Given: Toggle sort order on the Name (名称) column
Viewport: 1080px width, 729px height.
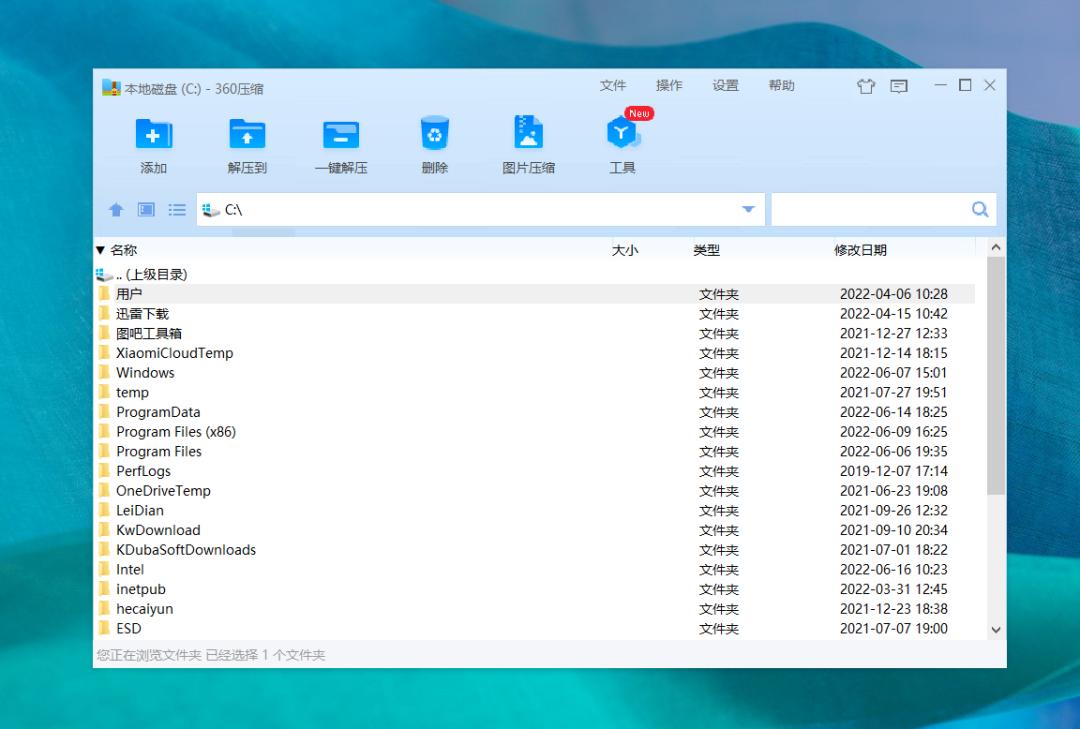Looking at the screenshot, I should point(123,250).
